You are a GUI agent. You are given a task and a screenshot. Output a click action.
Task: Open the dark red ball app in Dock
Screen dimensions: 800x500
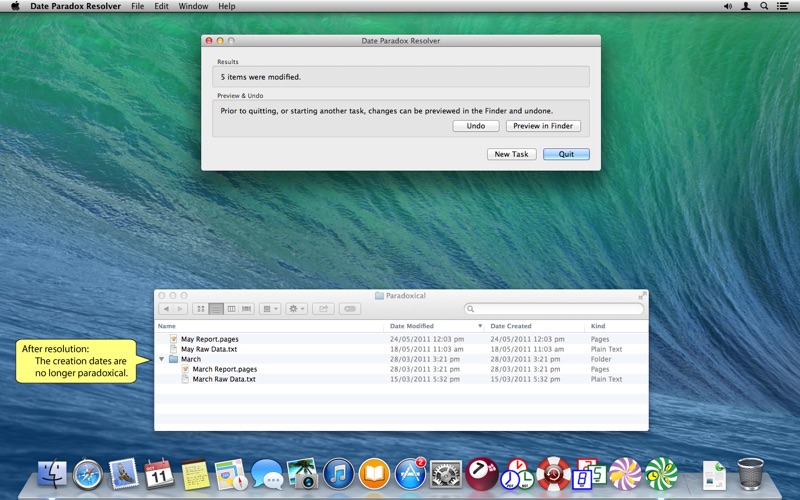pos(482,474)
